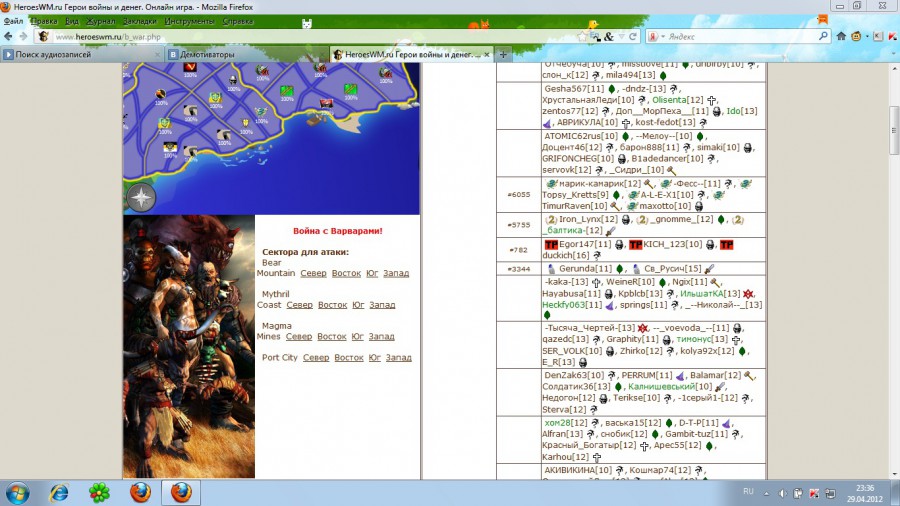Open the Инструменты menu
This screenshot has width=900, height=506.
189,21
